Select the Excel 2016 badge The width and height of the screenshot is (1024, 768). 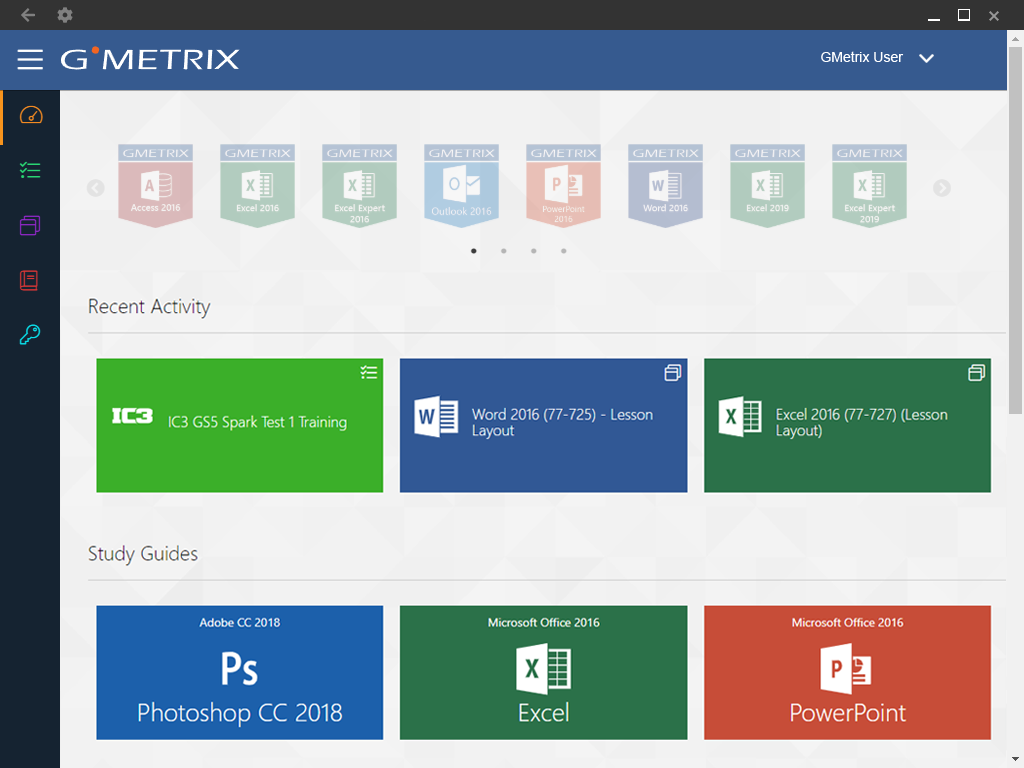click(257, 186)
